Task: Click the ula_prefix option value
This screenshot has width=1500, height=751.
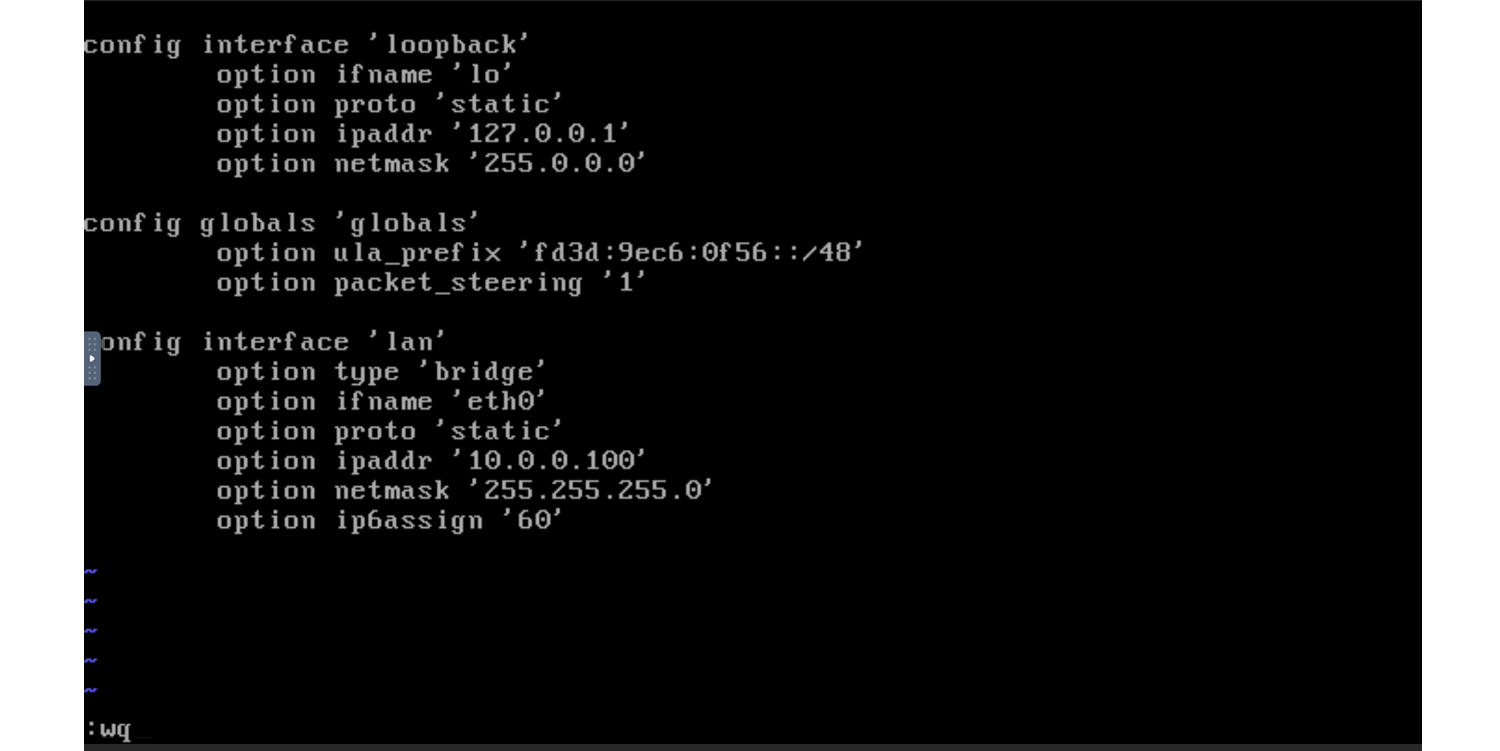Action: (690, 253)
